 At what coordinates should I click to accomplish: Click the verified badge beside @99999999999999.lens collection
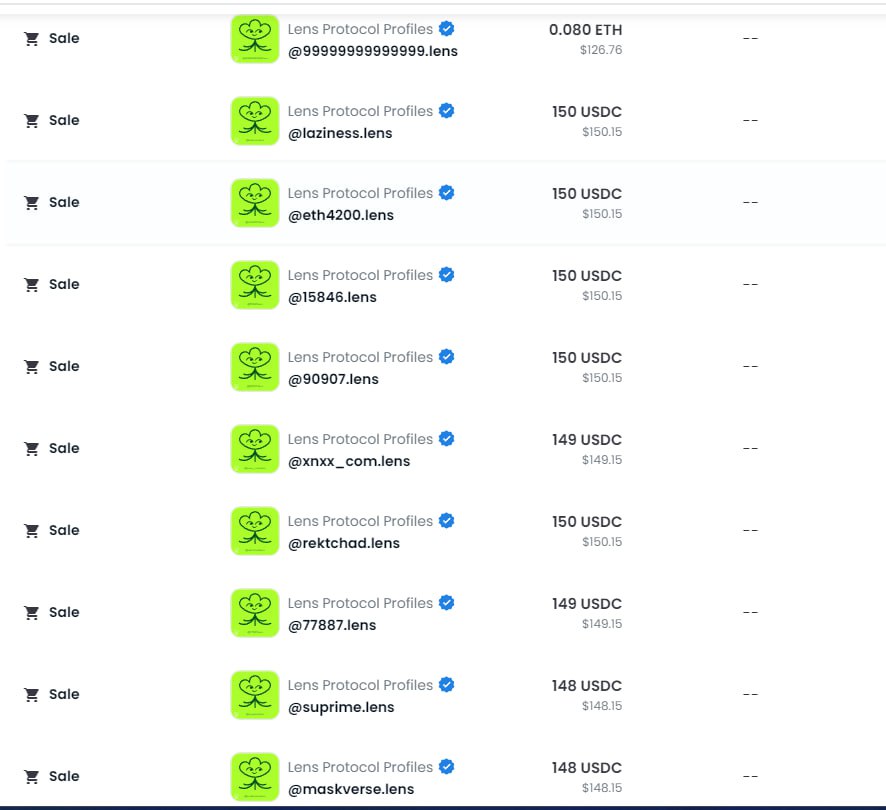tap(446, 28)
